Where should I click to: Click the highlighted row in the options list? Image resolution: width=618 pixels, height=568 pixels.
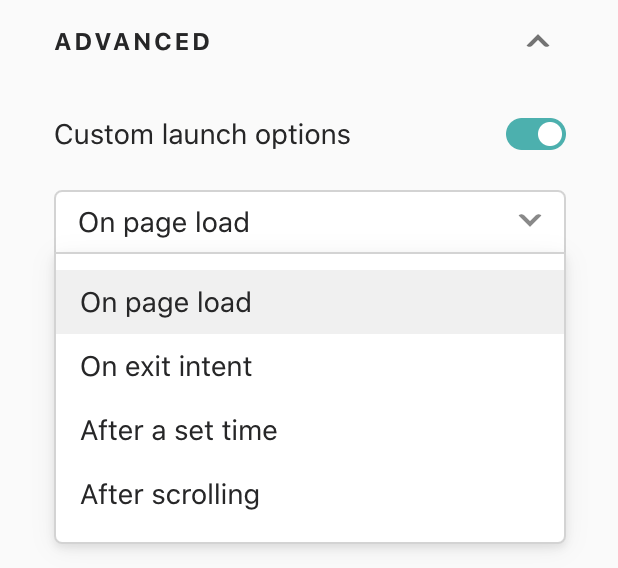pos(310,302)
